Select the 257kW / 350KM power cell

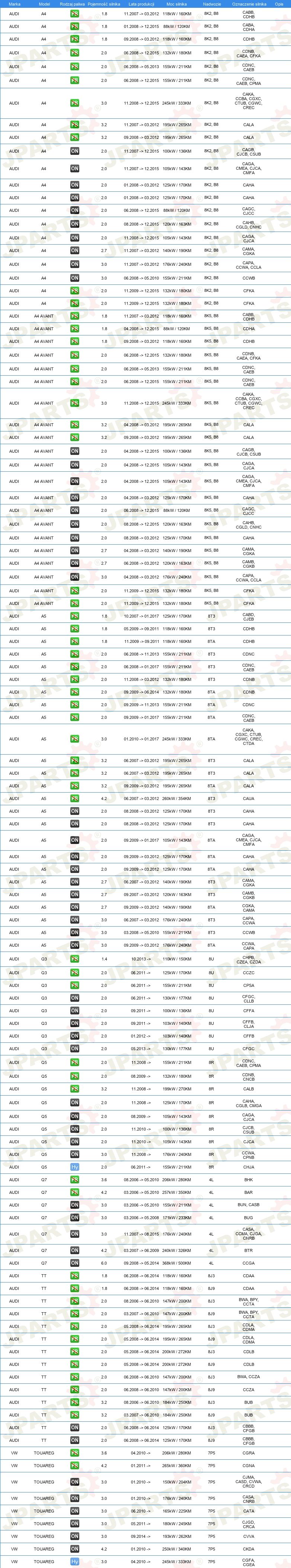tap(176, 1192)
